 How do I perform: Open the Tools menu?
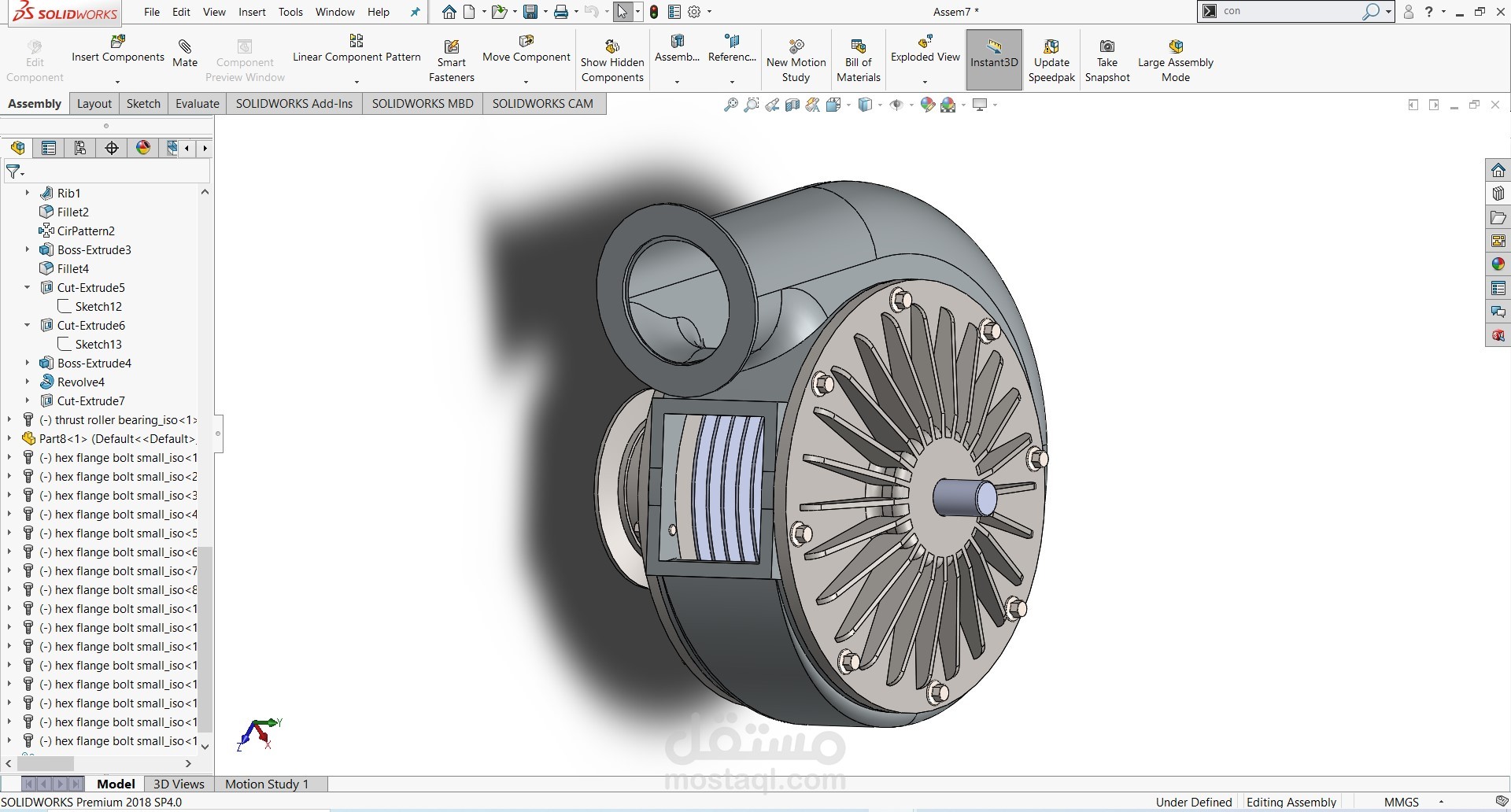click(290, 12)
